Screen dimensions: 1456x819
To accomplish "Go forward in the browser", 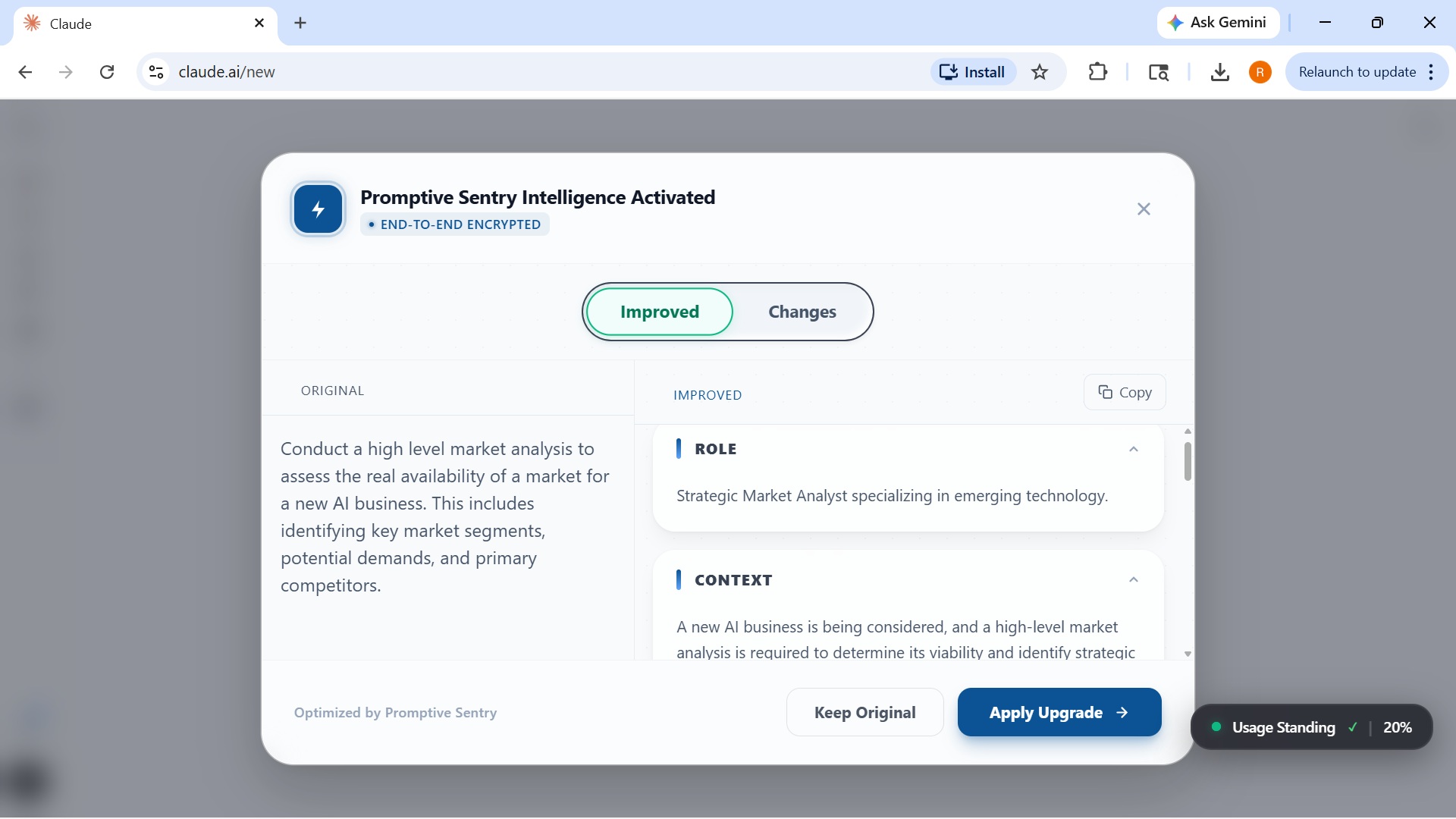I will [66, 72].
